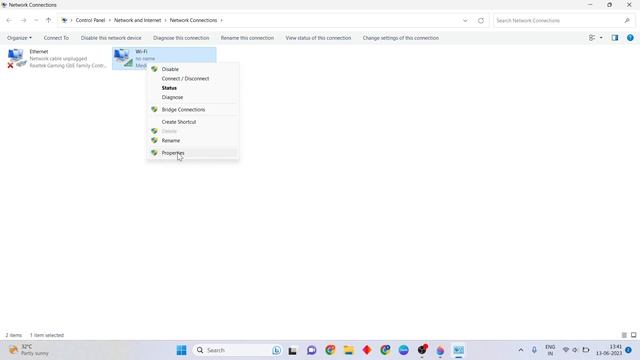
Task: Select Create Shortcut menu entry
Action: [193, 122]
